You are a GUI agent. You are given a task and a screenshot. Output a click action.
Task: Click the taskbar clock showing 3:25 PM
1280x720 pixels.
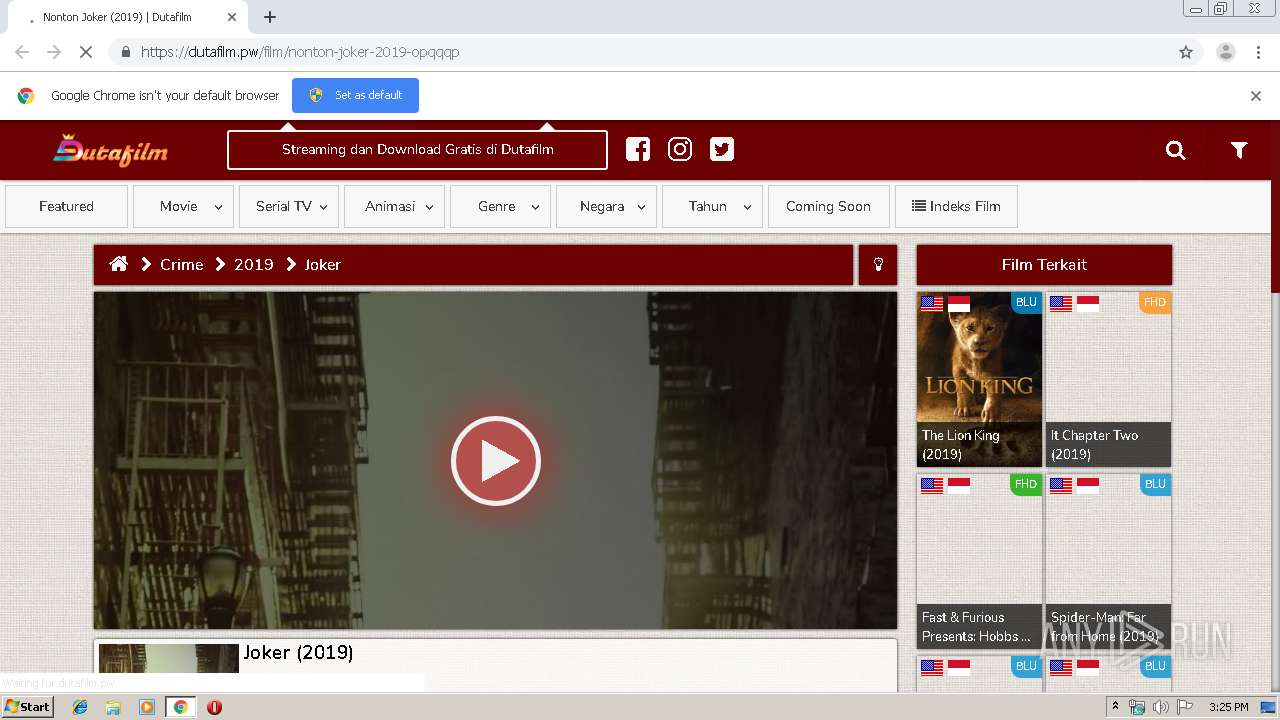click(1228, 707)
